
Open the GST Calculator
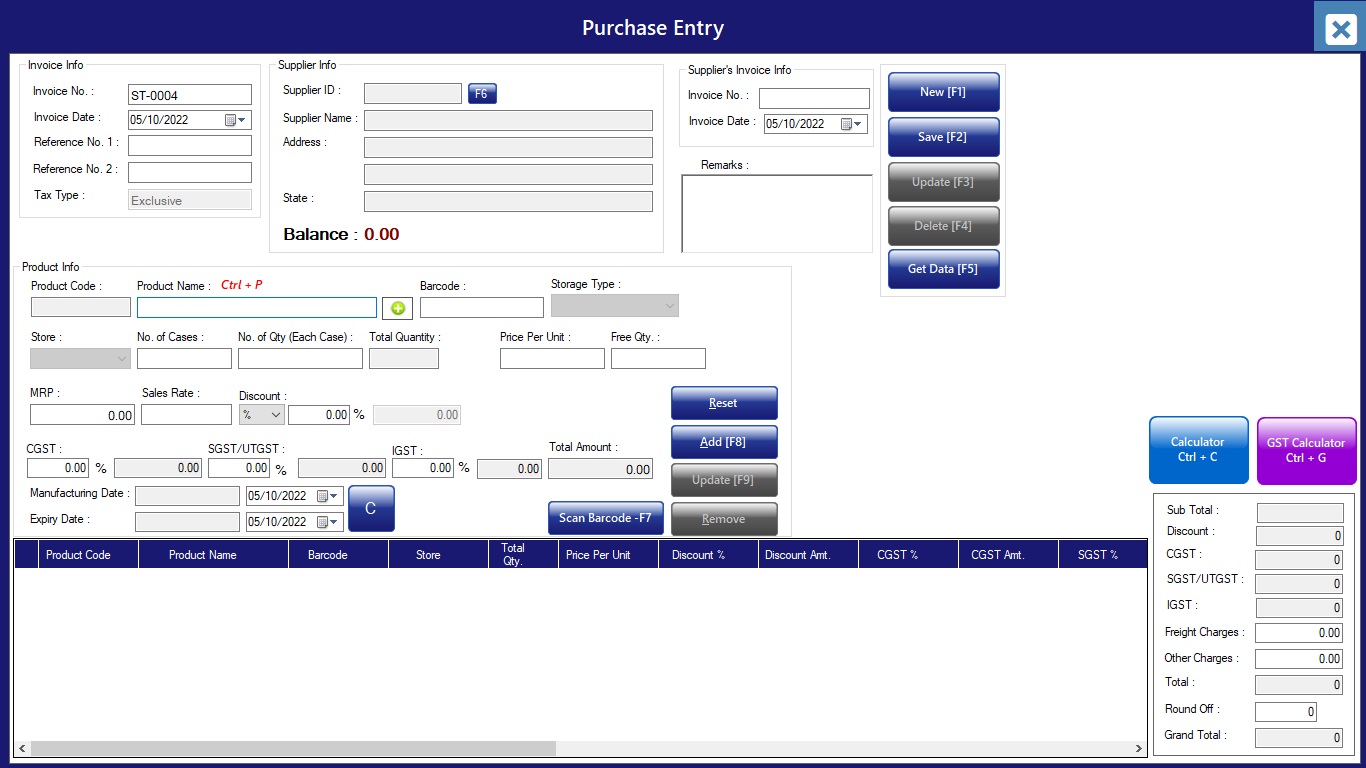point(1306,450)
